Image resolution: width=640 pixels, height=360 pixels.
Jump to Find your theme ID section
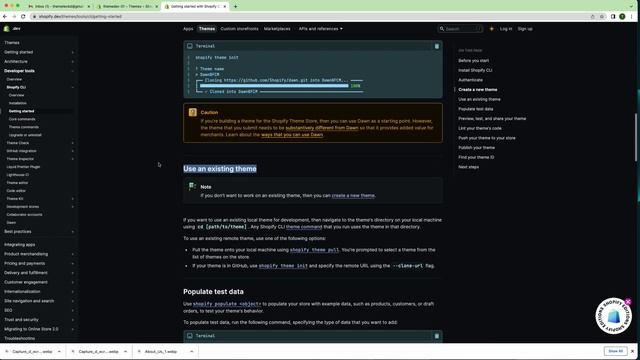coord(476,158)
